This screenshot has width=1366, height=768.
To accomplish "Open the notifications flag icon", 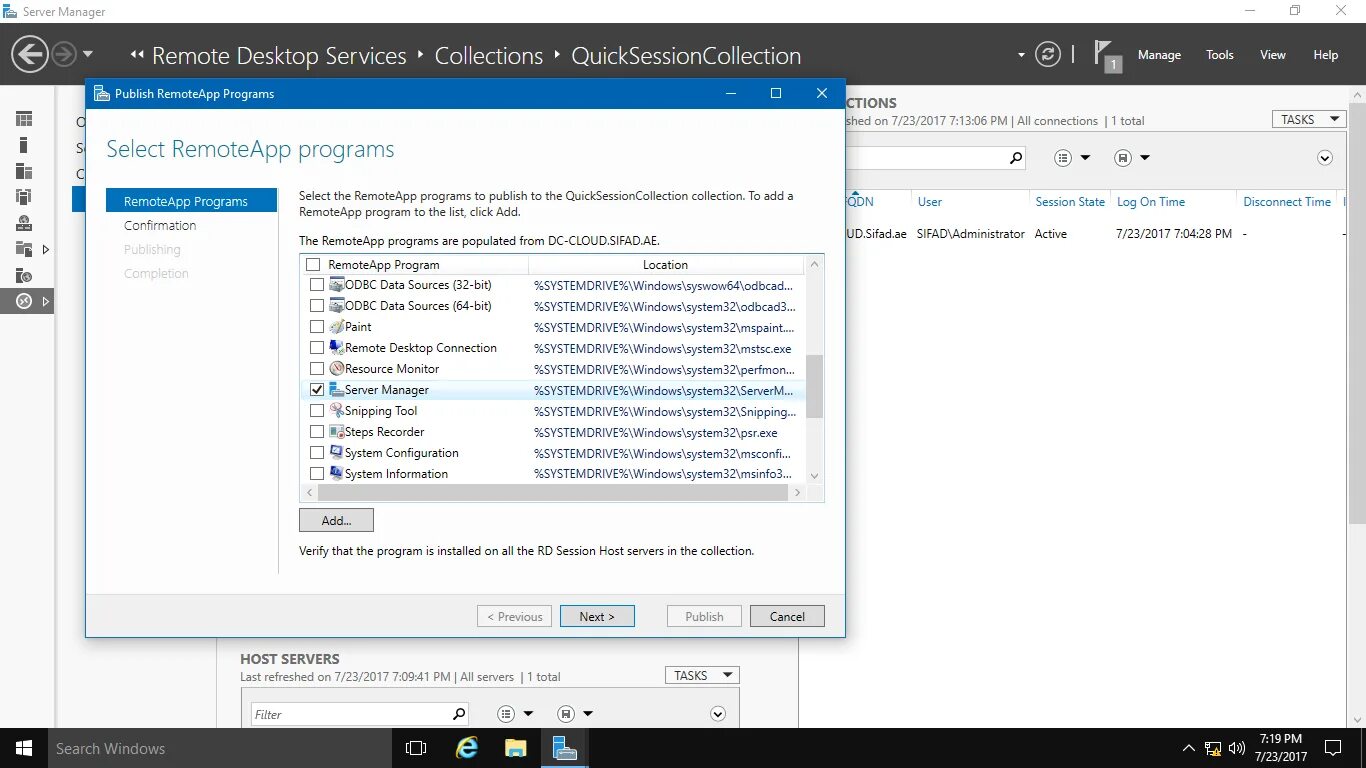I will [1105, 55].
